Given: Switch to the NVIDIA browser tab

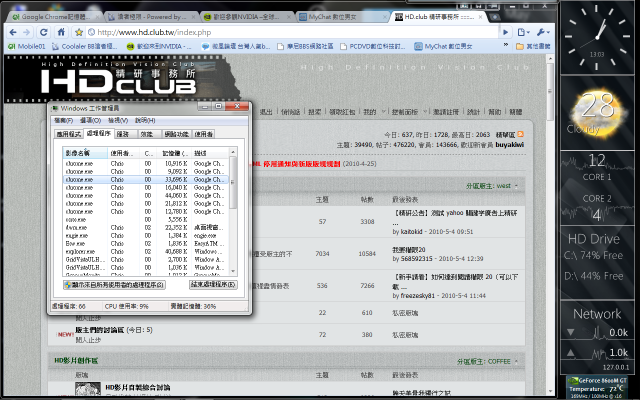Looking at the screenshot, I should click(x=247, y=17).
